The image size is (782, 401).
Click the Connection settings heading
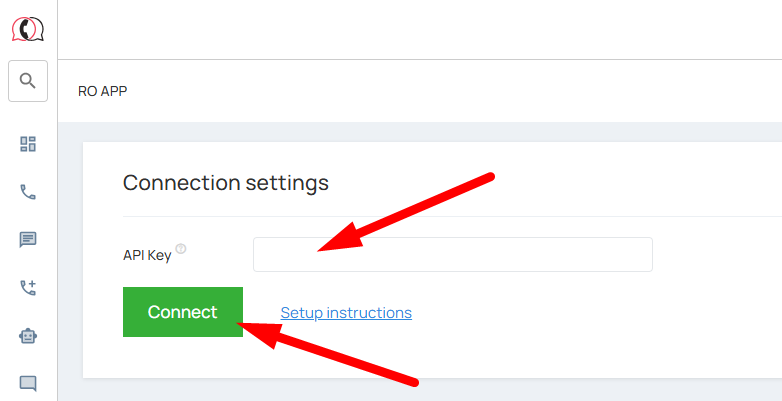pos(226,183)
